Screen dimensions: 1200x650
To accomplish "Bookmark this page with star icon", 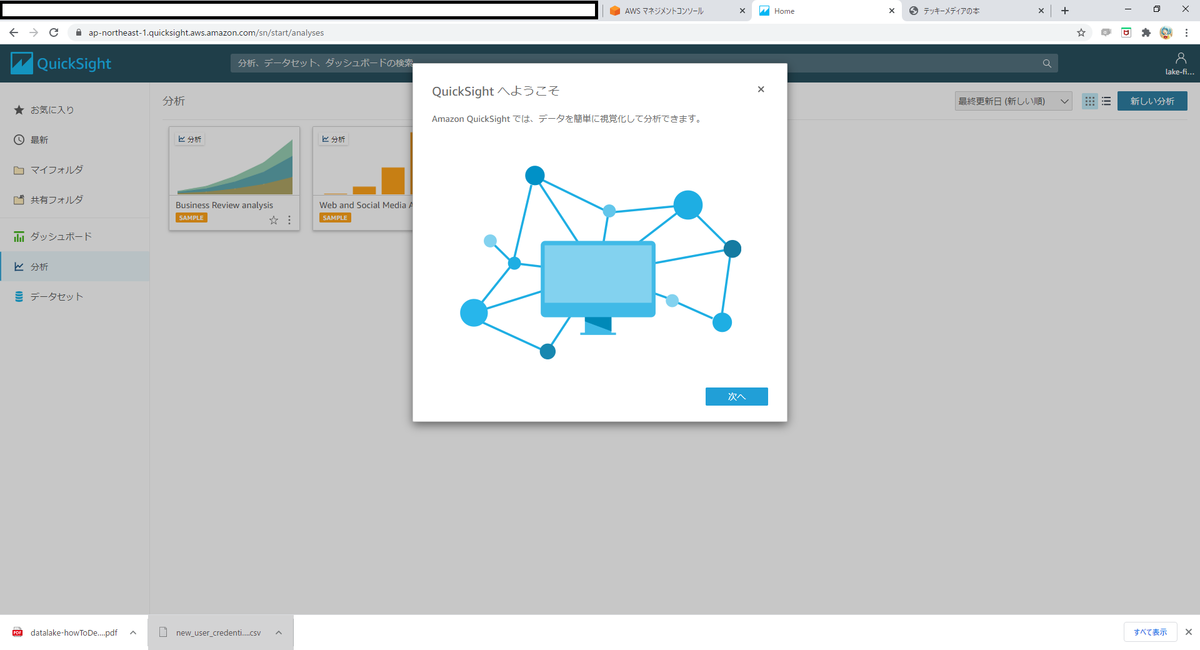I will click(1081, 32).
